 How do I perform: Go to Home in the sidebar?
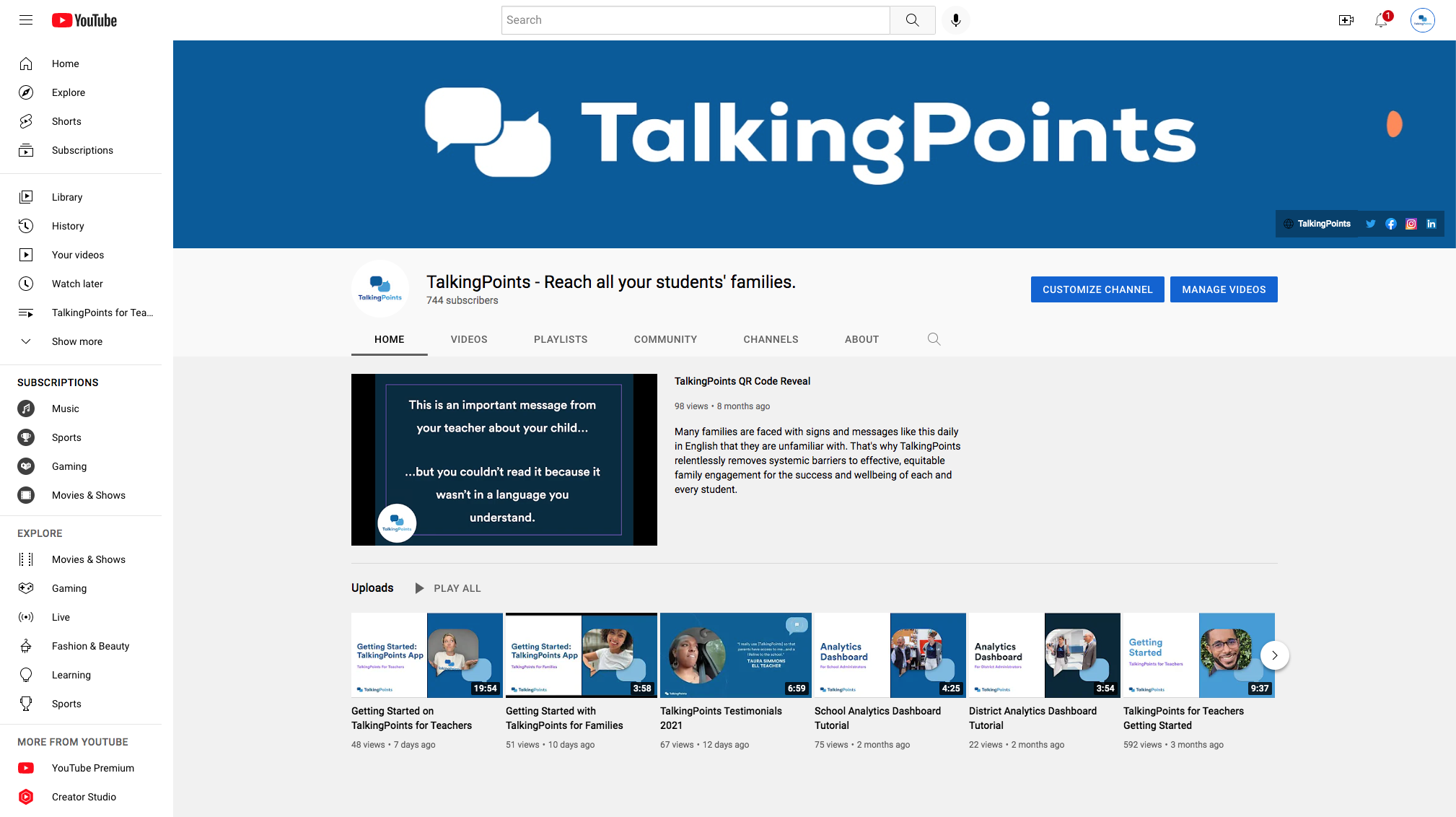pyautogui.click(x=81, y=64)
